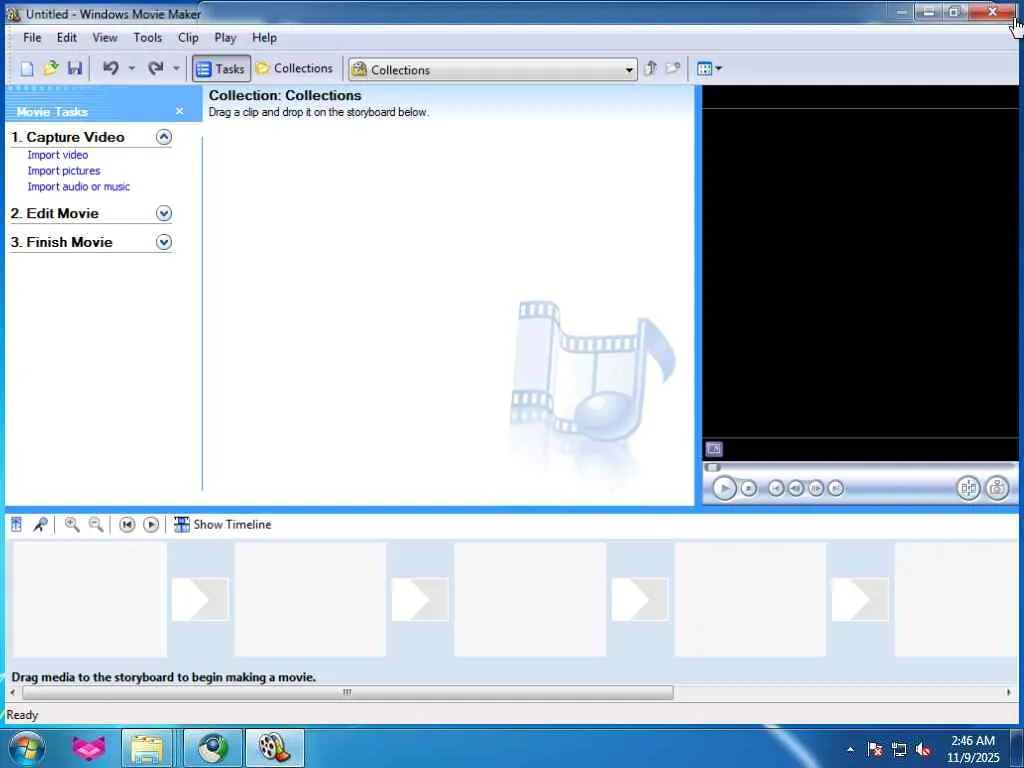Open the Views dropdown button
Image resolution: width=1024 pixels, height=768 pixels.
coord(709,68)
